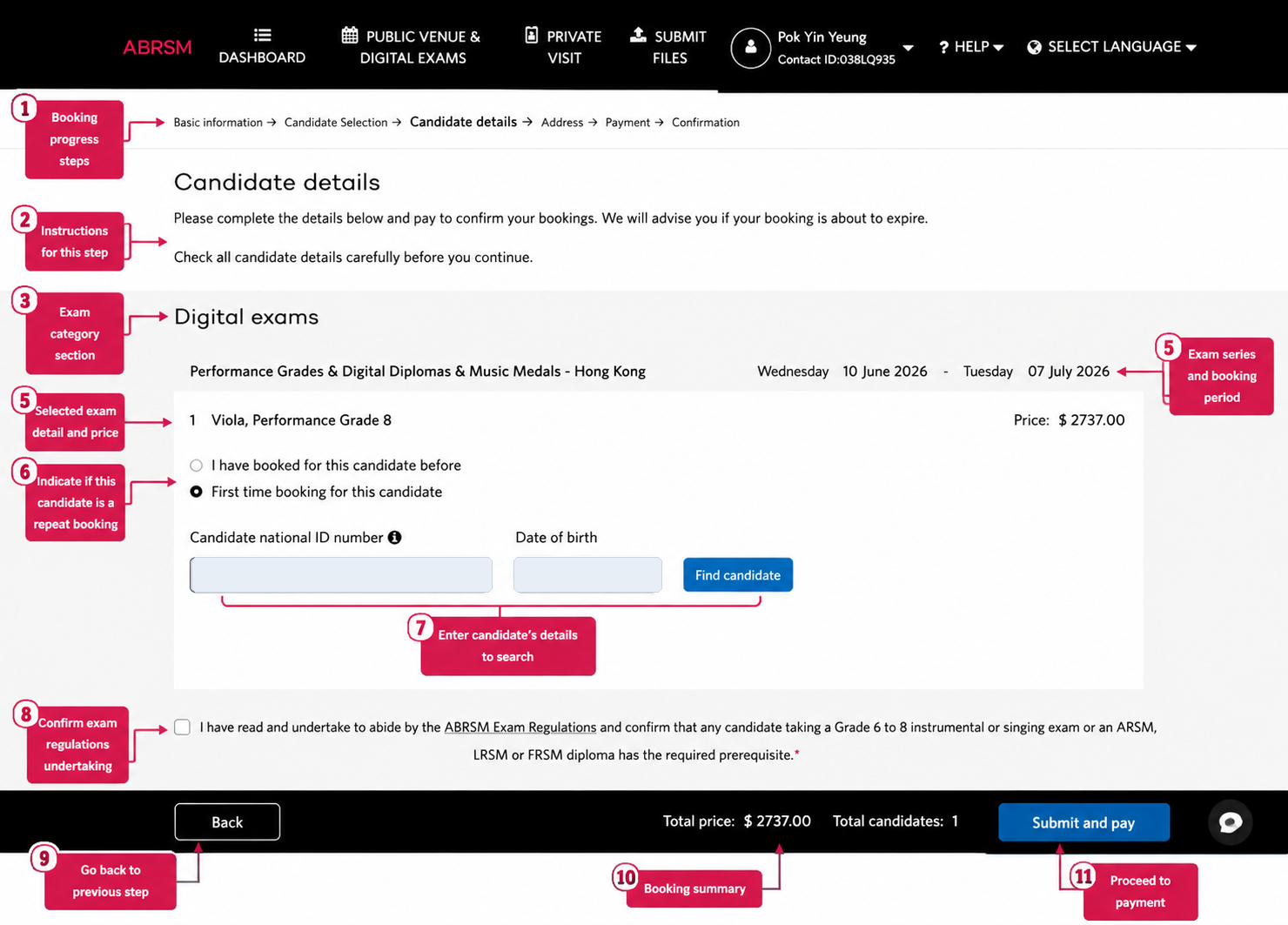The height and width of the screenshot is (925, 1288).
Task: Click the Private Visit clipboard icon
Action: (x=532, y=35)
